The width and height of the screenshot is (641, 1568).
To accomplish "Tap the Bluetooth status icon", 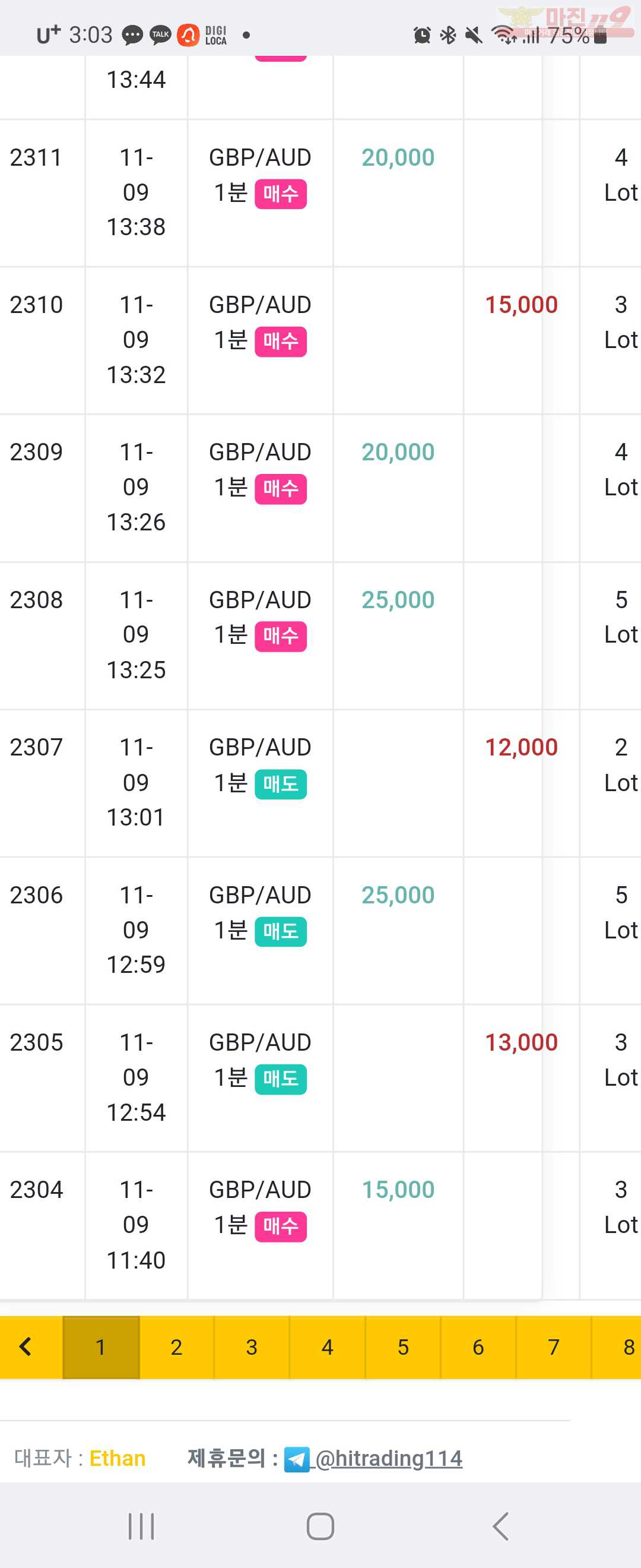I will [448, 35].
